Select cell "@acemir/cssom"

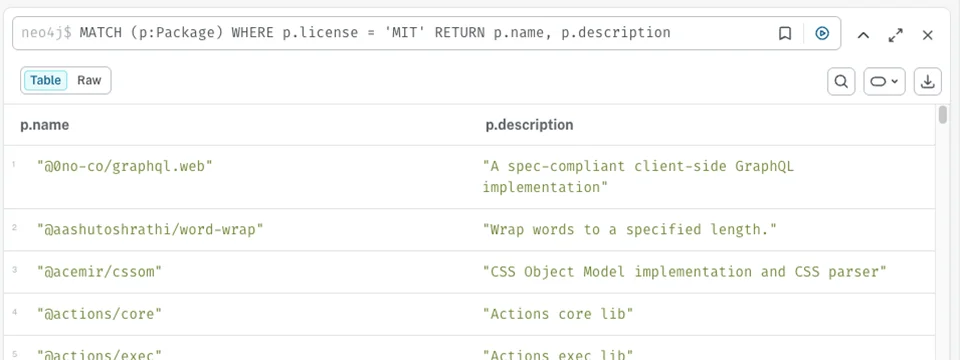click(x=99, y=272)
